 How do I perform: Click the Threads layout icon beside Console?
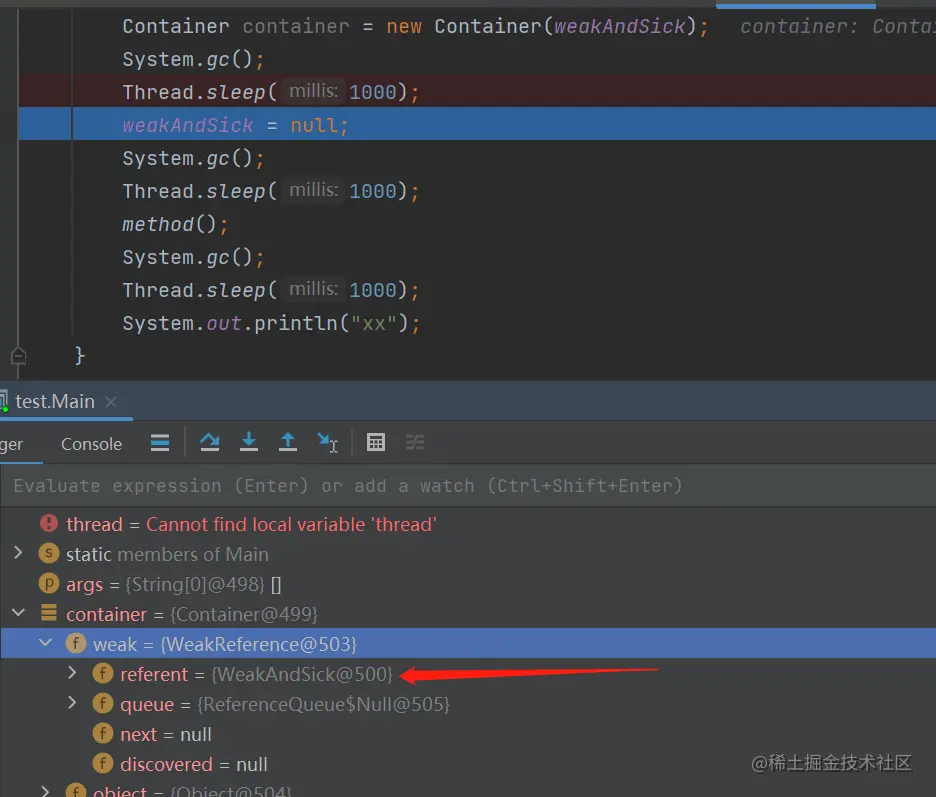(x=160, y=442)
